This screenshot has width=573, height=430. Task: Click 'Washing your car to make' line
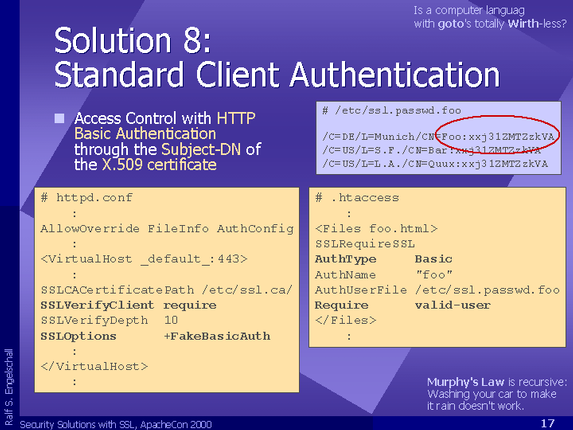coord(492,394)
